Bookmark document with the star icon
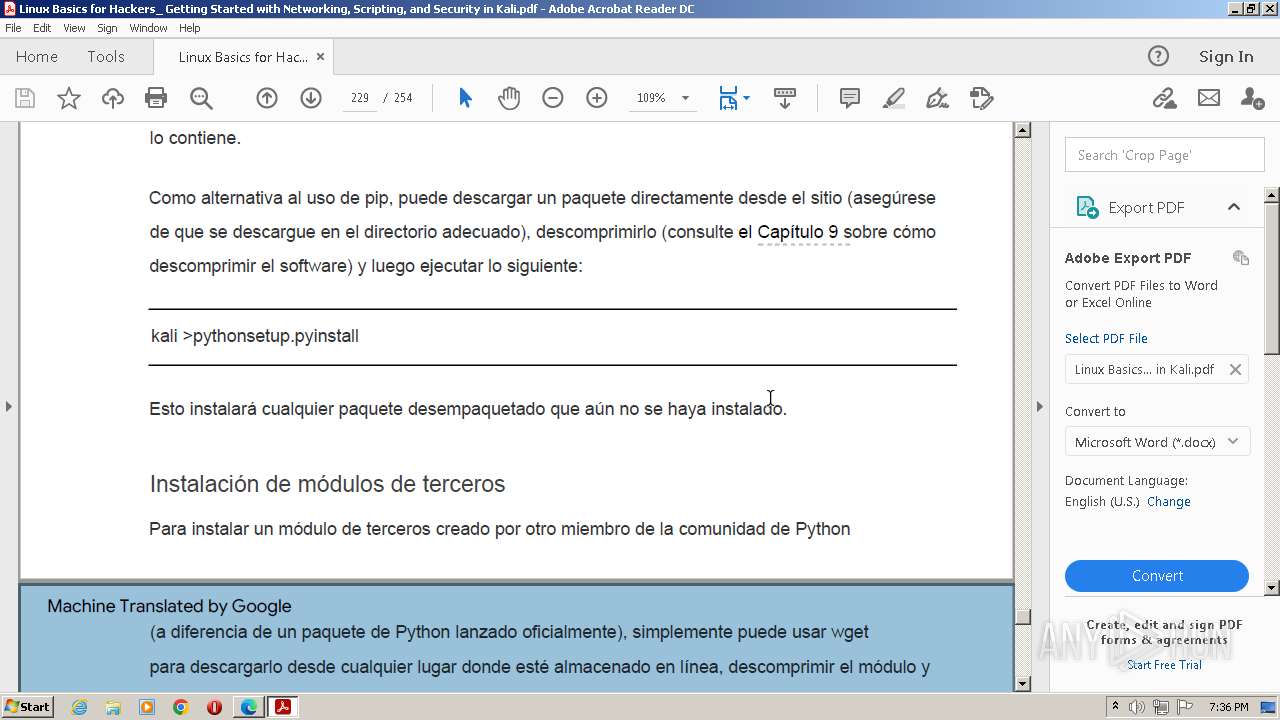 coord(69,98)
